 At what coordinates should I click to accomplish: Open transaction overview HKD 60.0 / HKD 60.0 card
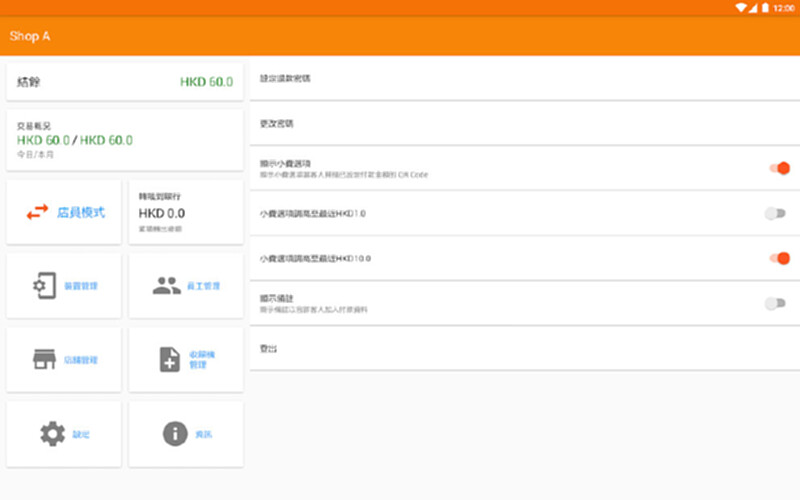click(125, 140)
